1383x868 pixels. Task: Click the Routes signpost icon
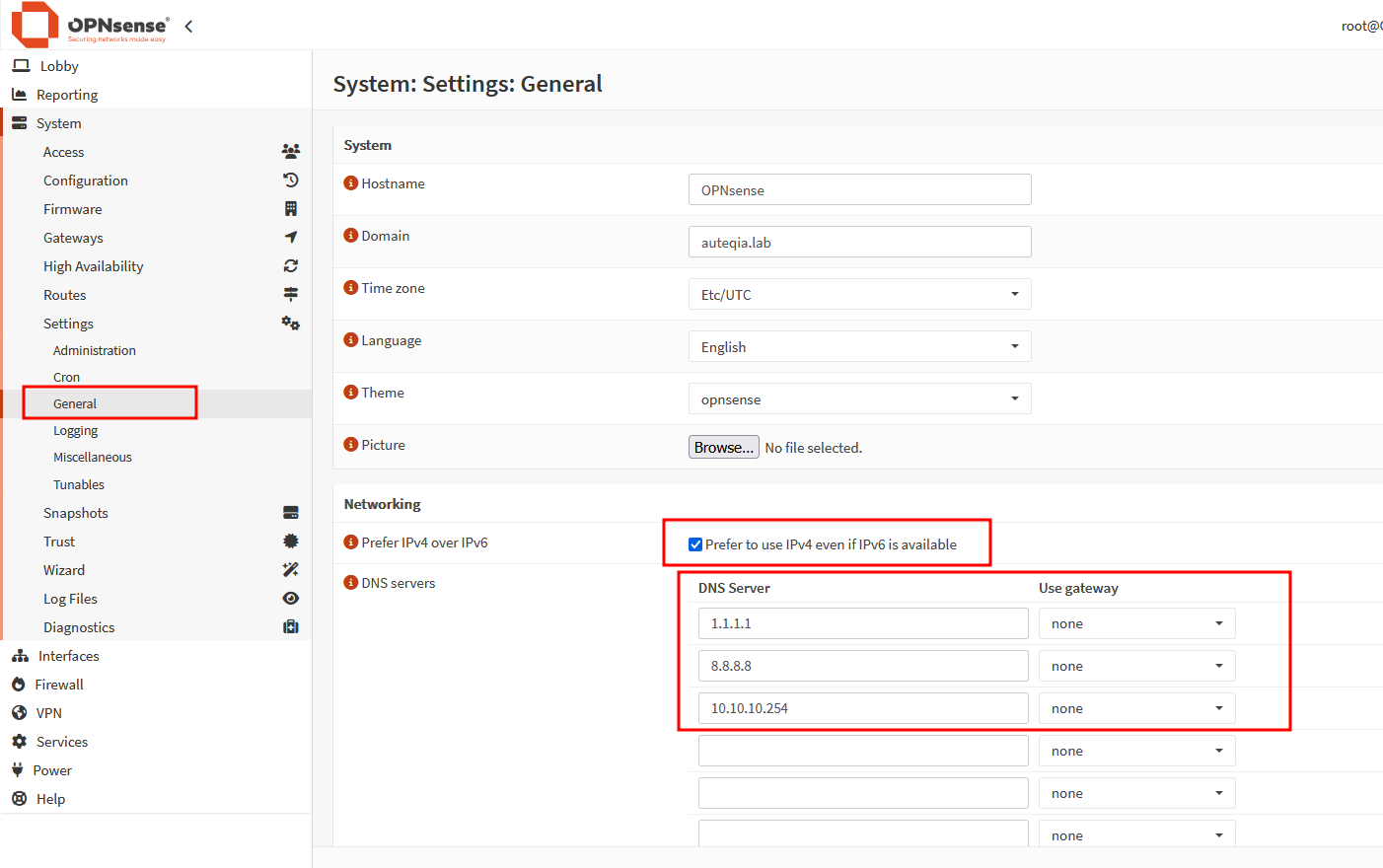(290, 295)
